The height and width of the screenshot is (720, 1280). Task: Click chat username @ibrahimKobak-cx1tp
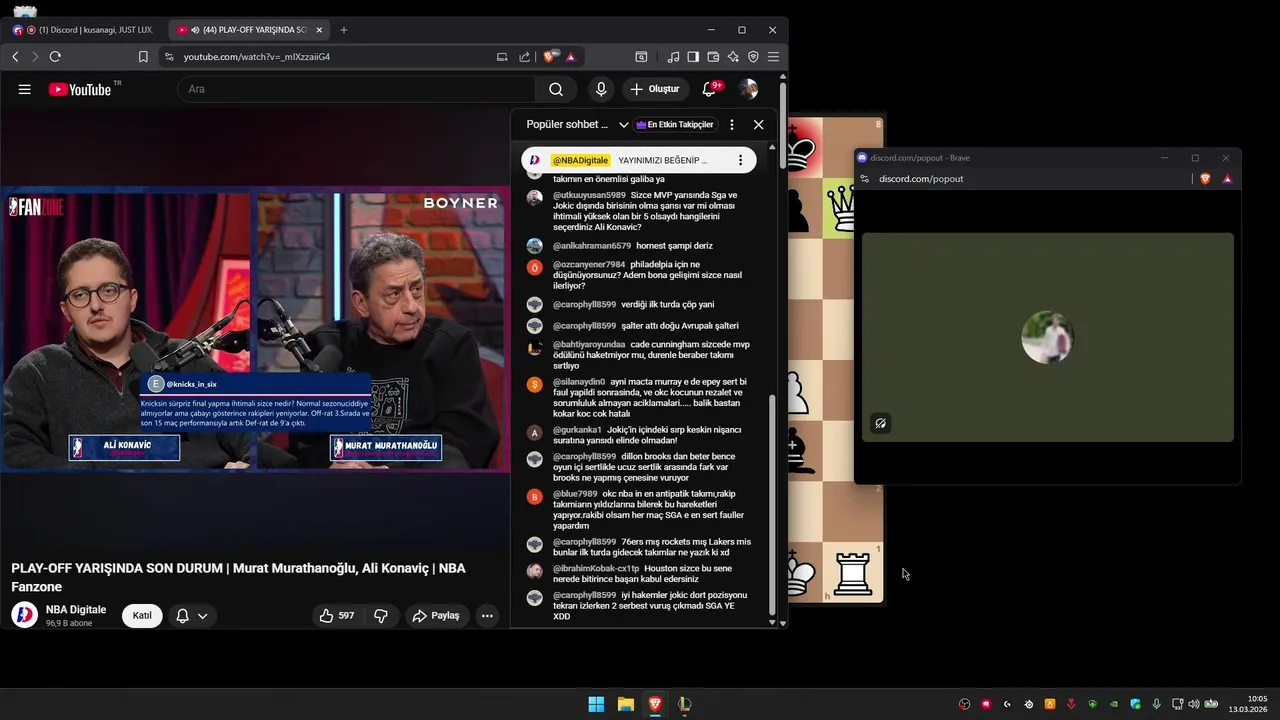tap(596, 569)
